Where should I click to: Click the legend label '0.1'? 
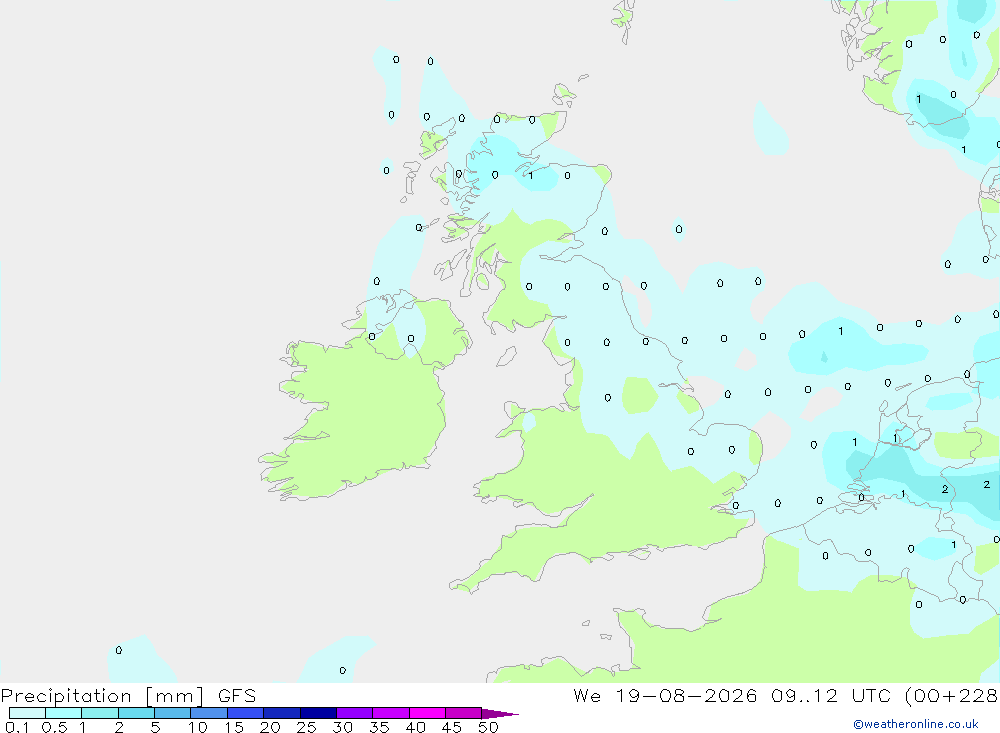(17, 727)
